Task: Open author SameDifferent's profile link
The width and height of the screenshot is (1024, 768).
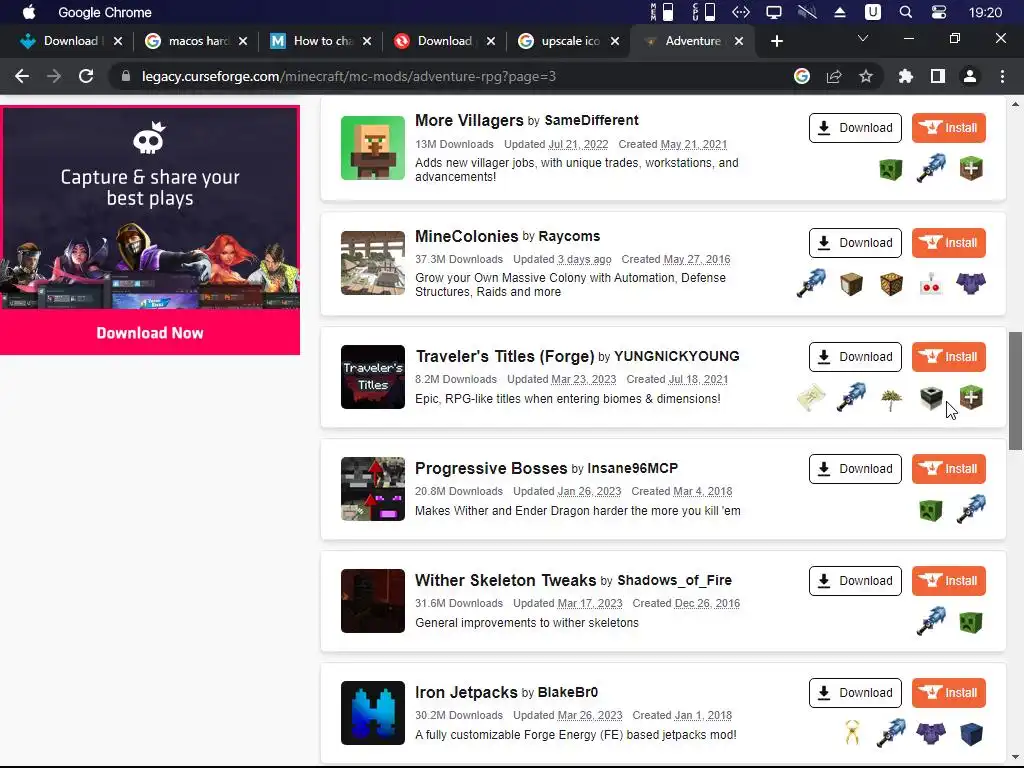Action: click(591, 120)
